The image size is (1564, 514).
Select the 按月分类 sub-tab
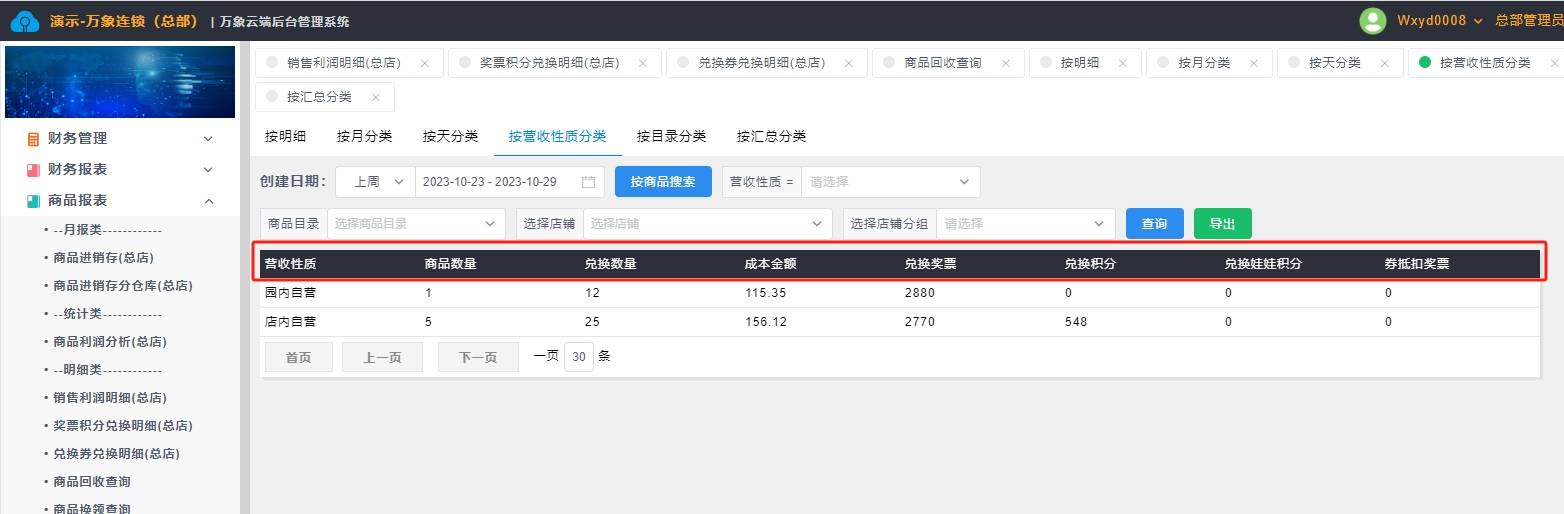click(x=364, y=136)
